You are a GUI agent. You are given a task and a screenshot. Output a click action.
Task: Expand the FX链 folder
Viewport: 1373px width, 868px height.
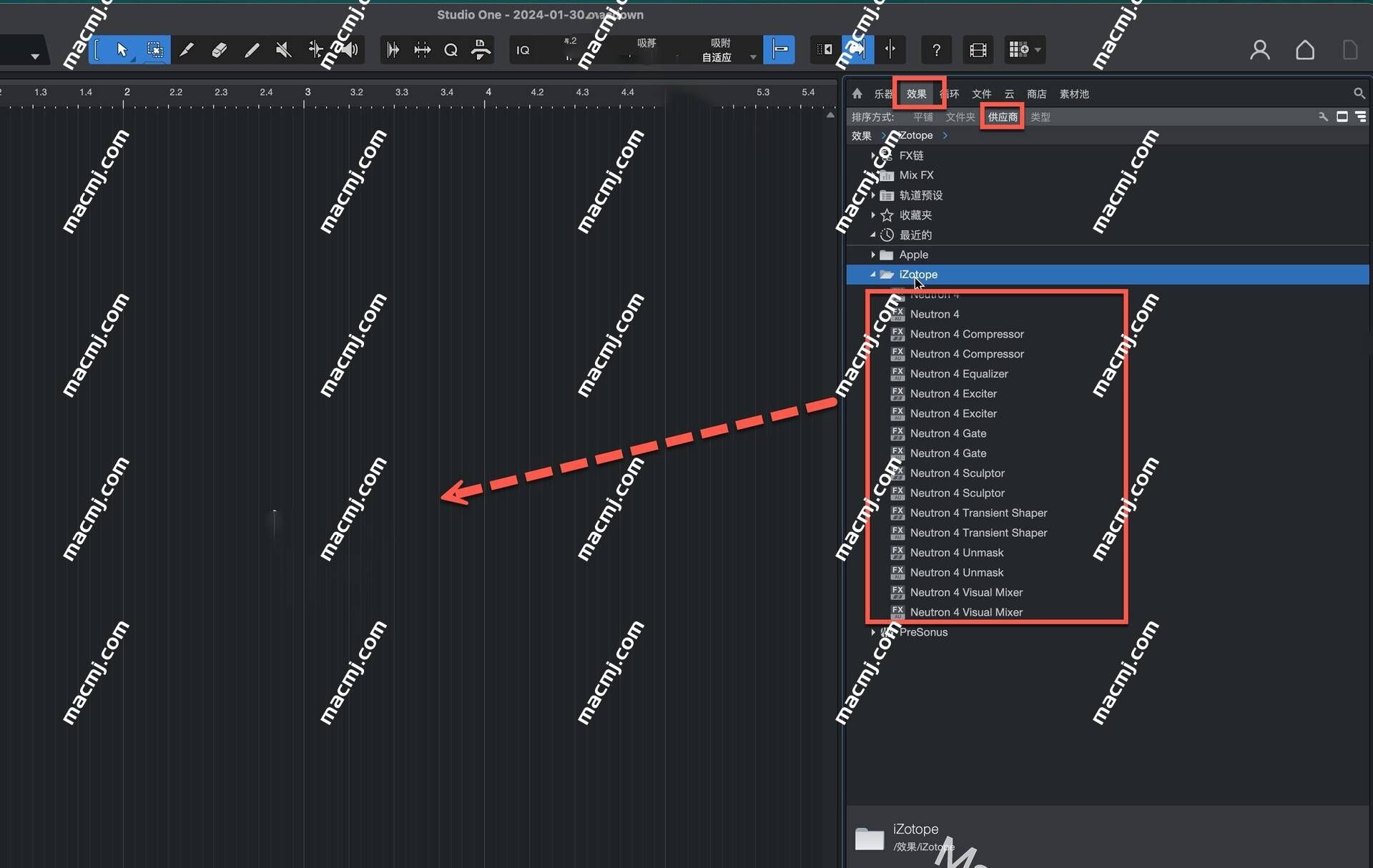873,155
